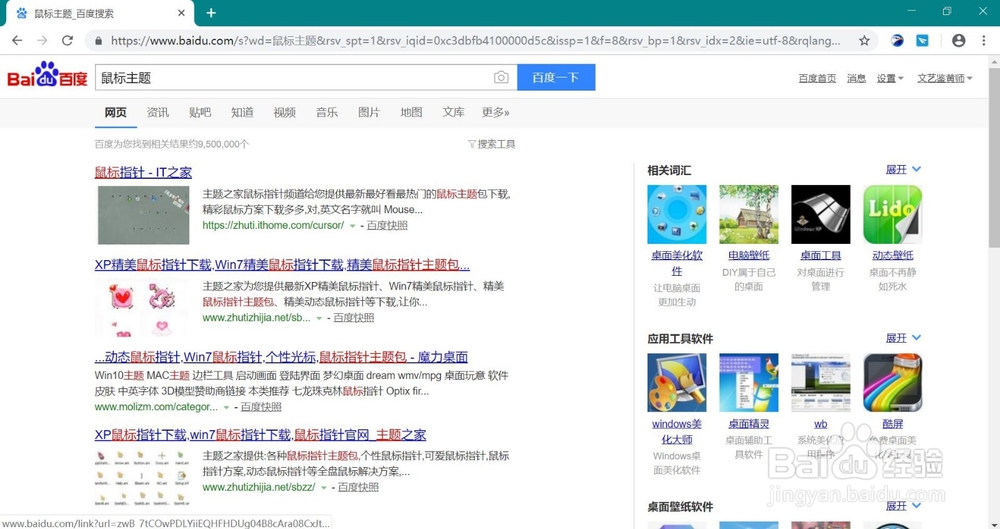
Task: Switch to 文库 tab
Action: pyautogui.click(x=453, y=112)
